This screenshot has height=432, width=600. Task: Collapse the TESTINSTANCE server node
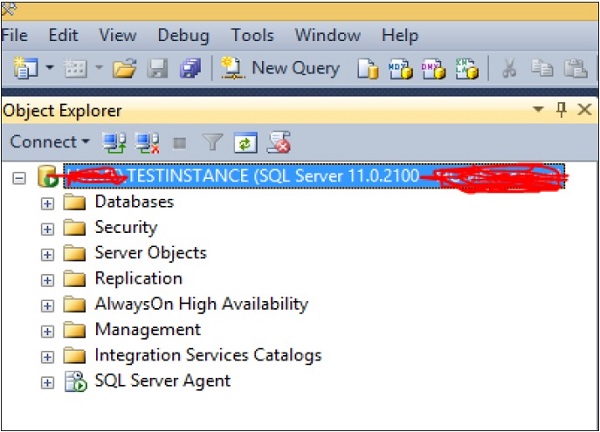[19, 177]
